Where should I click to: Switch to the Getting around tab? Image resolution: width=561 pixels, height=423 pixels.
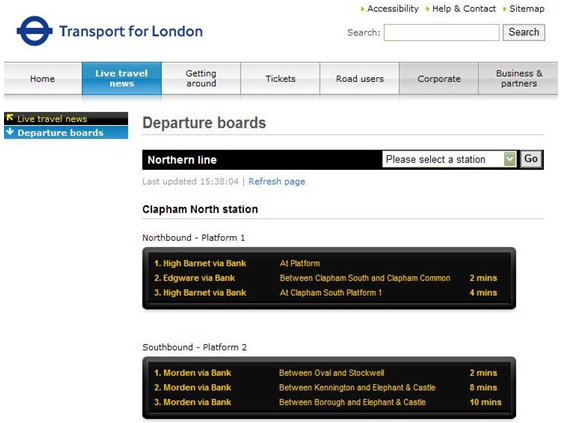pyautogui.click(x=201, y=78)
